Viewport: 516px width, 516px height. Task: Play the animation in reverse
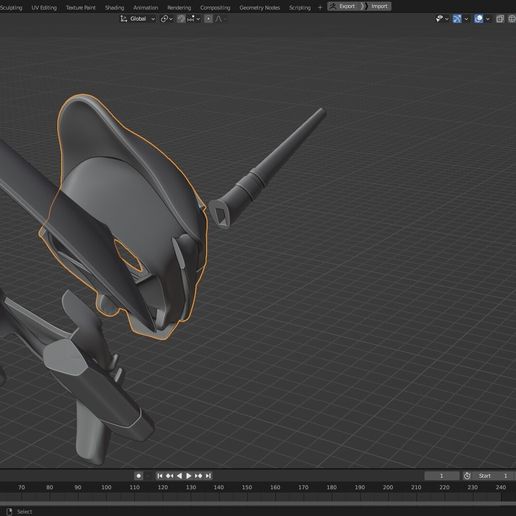coord(179,476)
